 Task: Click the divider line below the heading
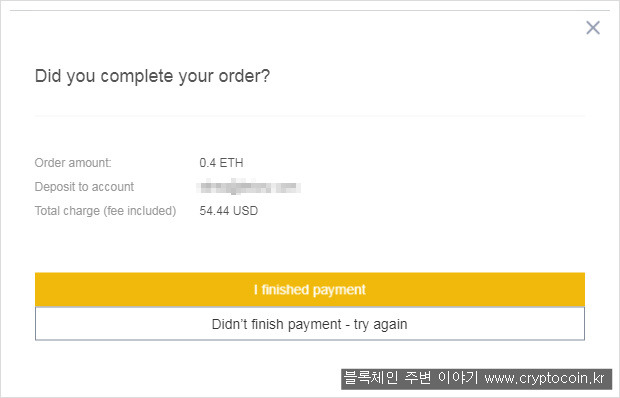pos(310,116)
